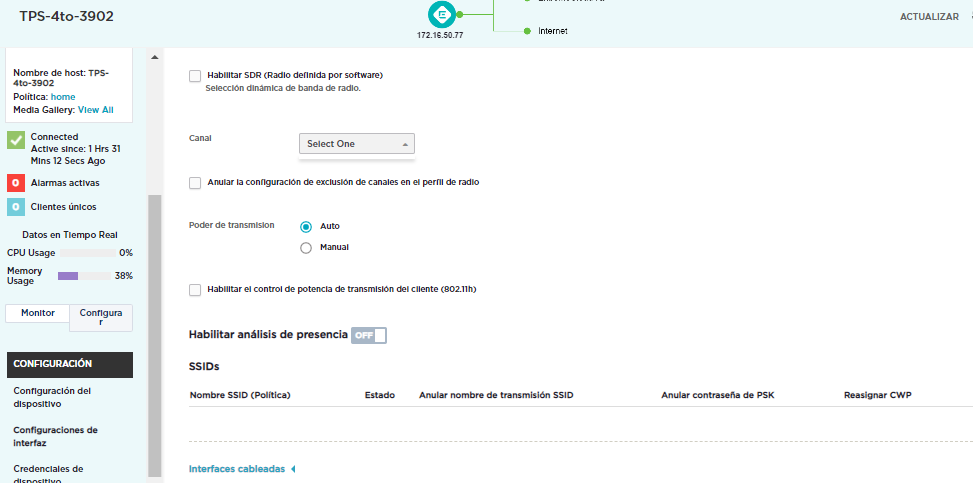Click the sidebar scroll up arrow
This screenshot has width=973, height=483.
(154, 57)
